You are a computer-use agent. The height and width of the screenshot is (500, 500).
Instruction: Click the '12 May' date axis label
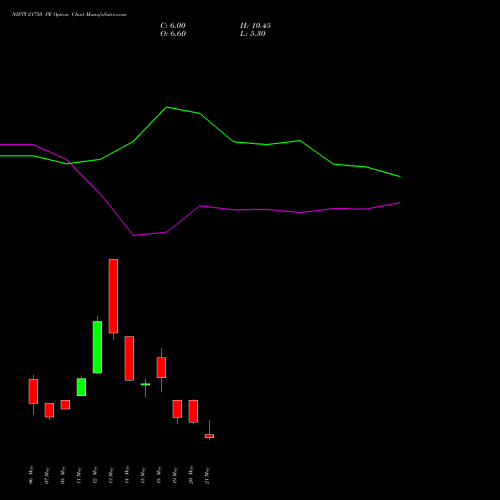coord(95,475)
